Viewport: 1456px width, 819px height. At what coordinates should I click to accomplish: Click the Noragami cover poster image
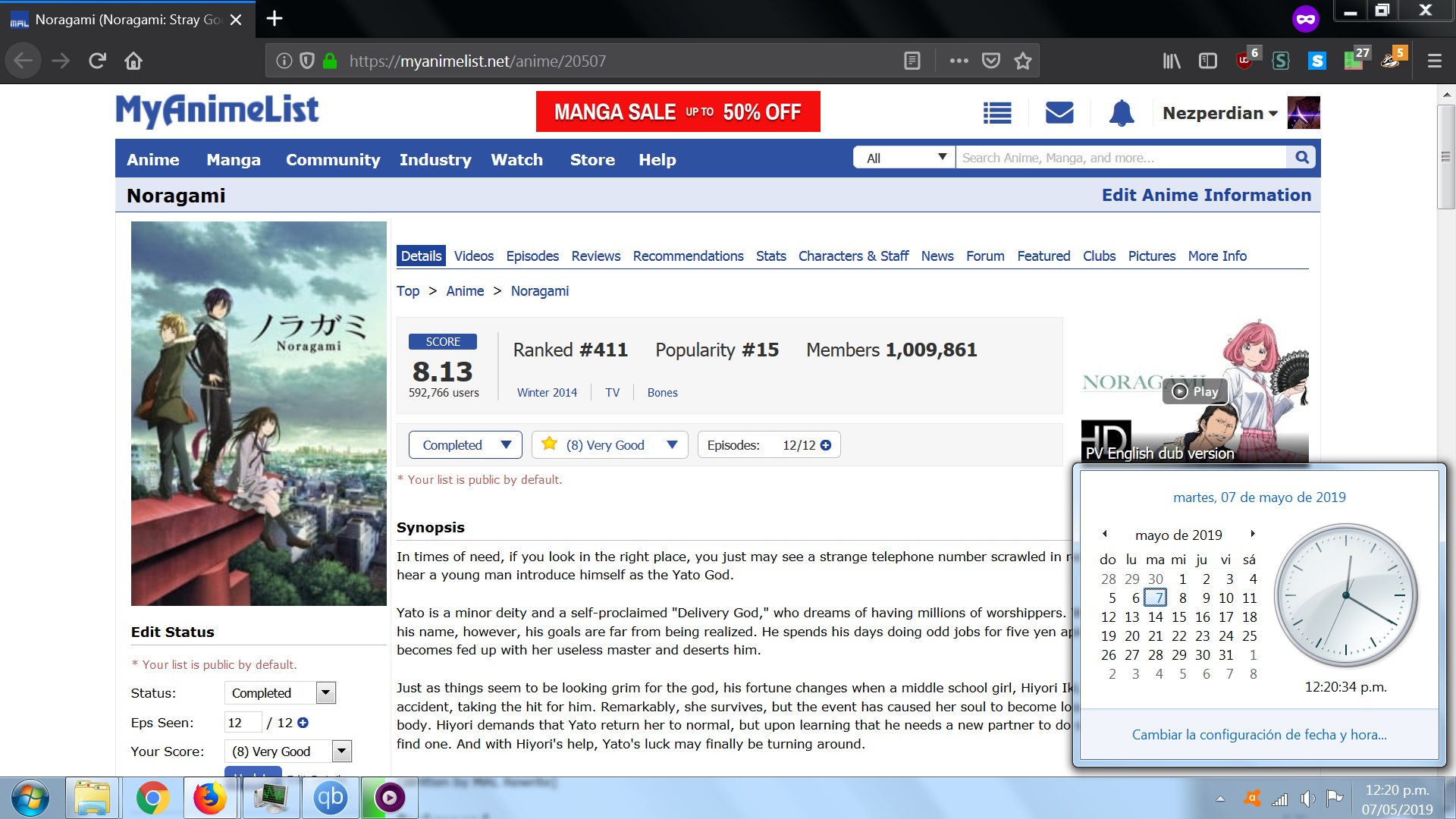pyautogui.click(x=259, y=413)
